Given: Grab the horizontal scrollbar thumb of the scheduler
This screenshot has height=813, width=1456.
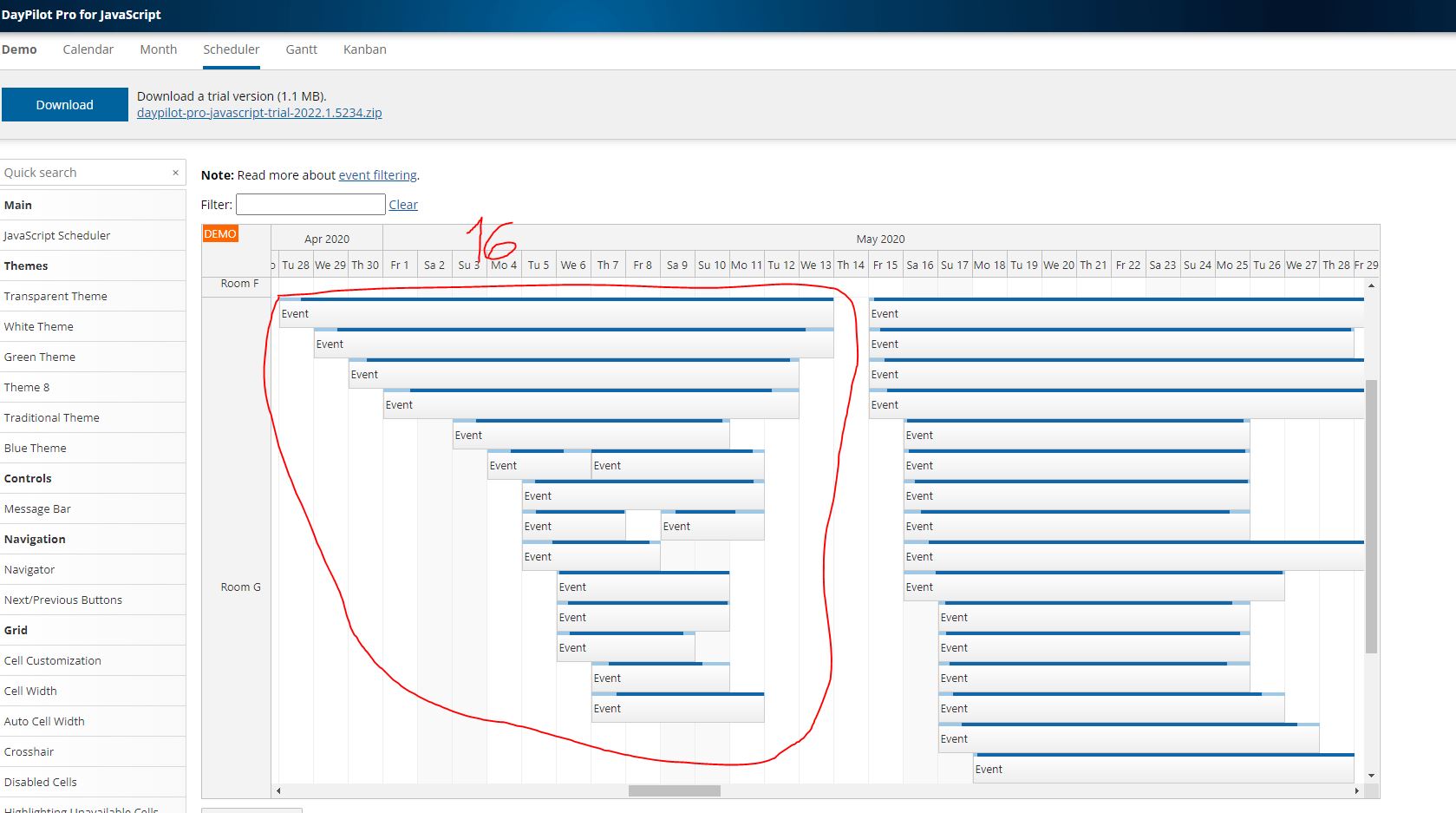Looking at the screenshot, I should (x=675, y=790).
